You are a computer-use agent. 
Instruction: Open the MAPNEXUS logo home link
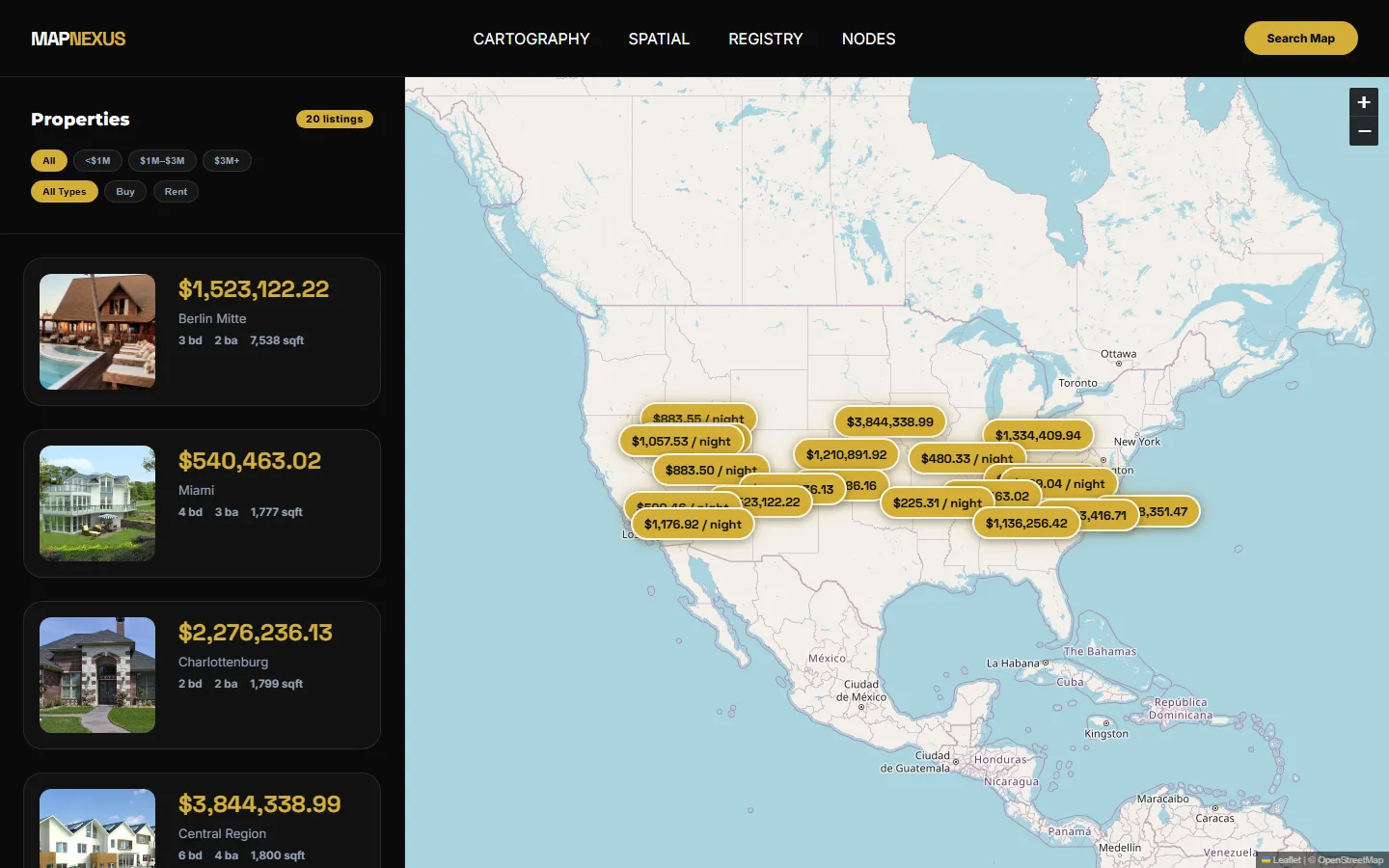coord(78,39)
